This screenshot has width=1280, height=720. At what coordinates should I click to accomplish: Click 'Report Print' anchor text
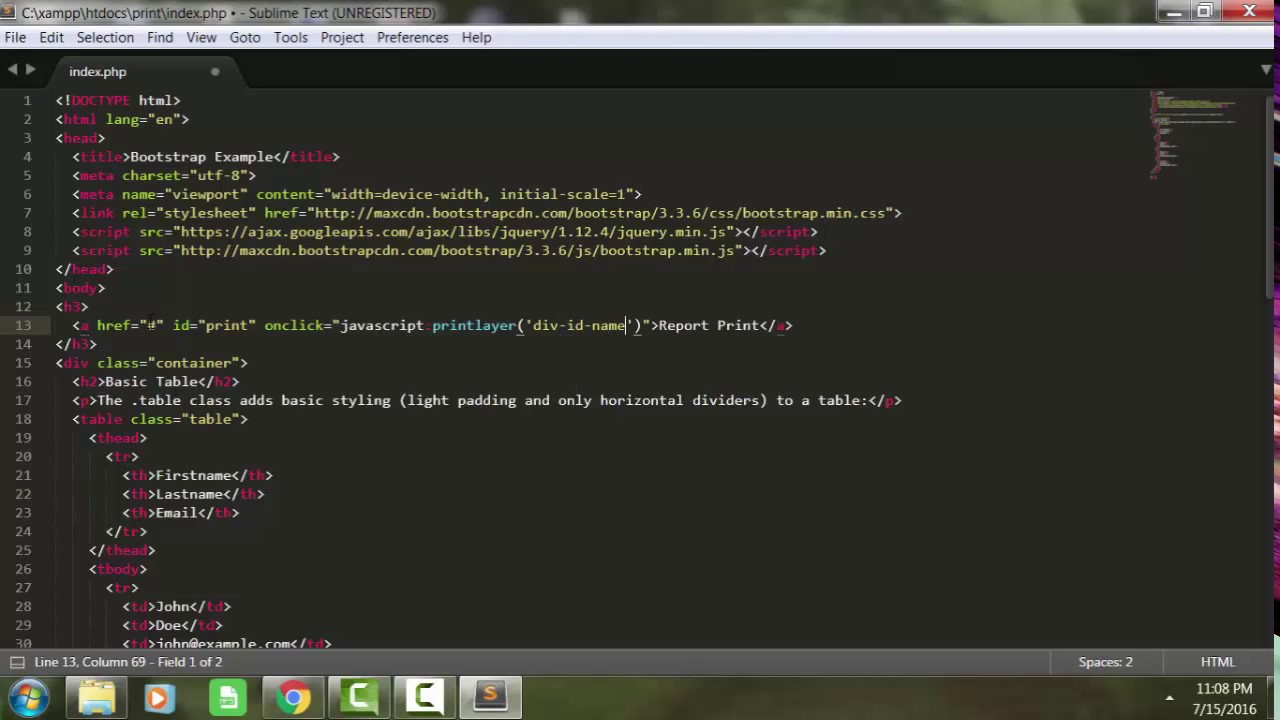click(709, 325)
